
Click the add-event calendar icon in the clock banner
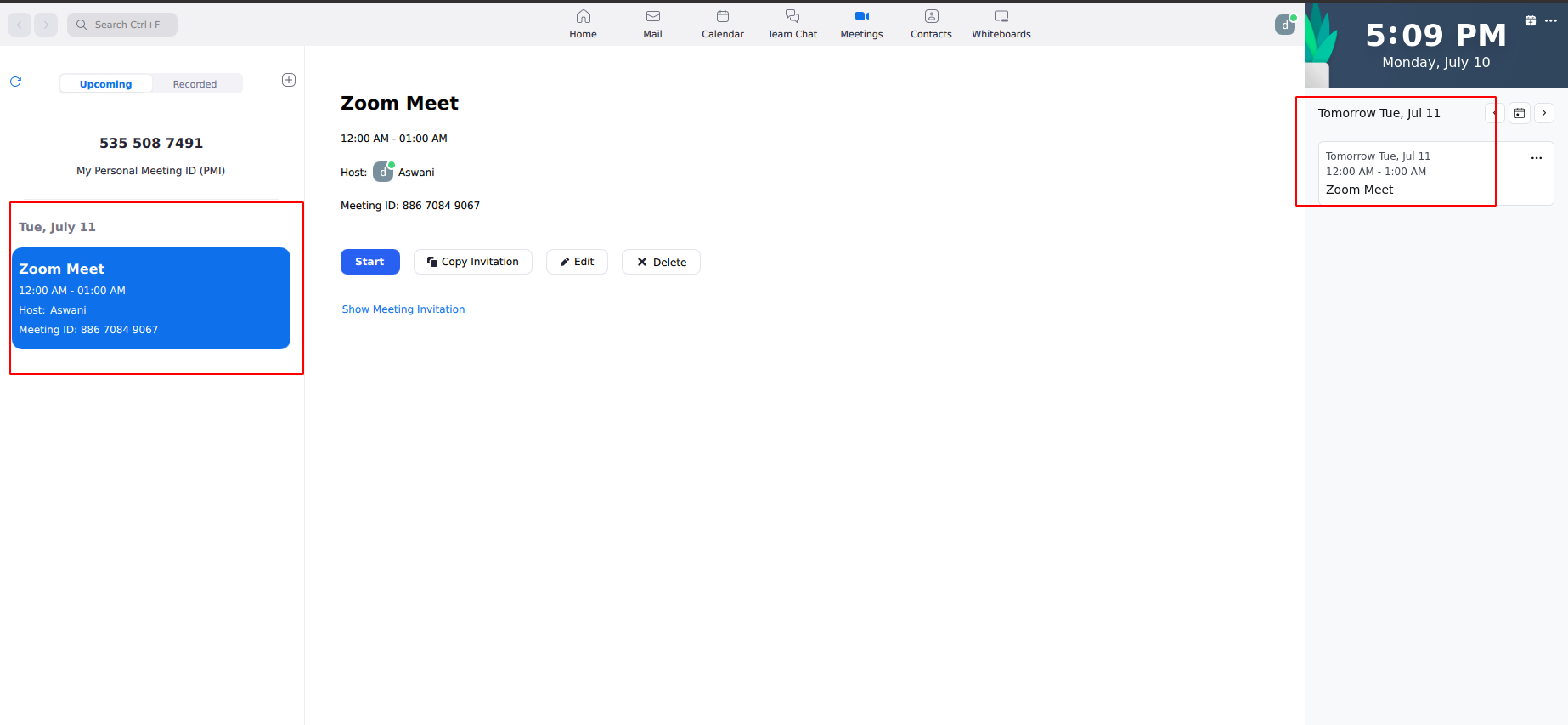point(1531,20)
